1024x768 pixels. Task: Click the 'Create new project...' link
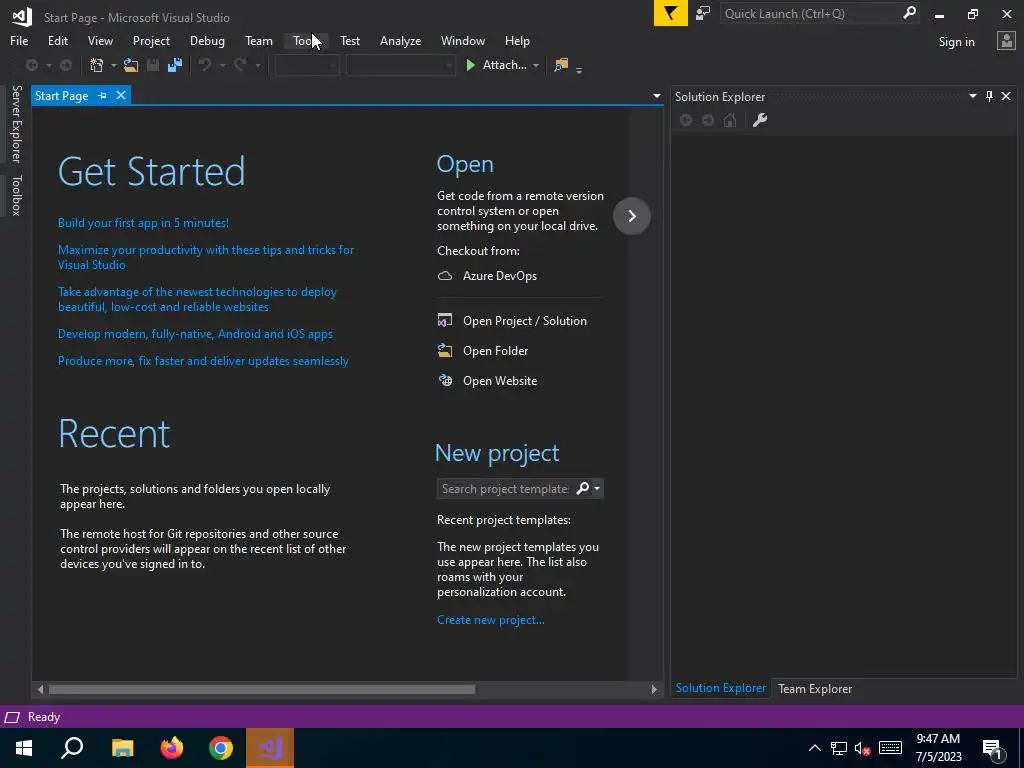[490, 620]
